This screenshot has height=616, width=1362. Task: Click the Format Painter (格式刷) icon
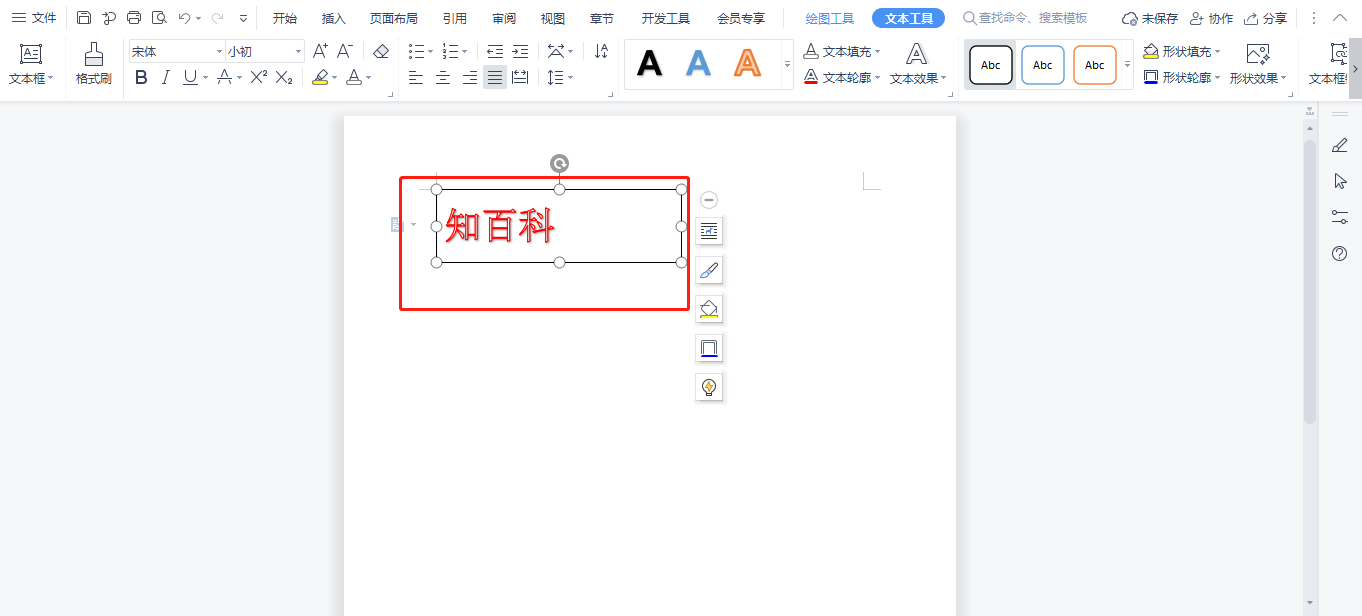pos(93,63)
